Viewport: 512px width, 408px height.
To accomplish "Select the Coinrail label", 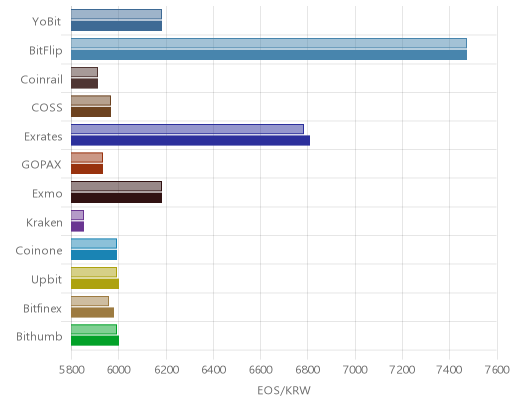I will [x=41, y=79].
